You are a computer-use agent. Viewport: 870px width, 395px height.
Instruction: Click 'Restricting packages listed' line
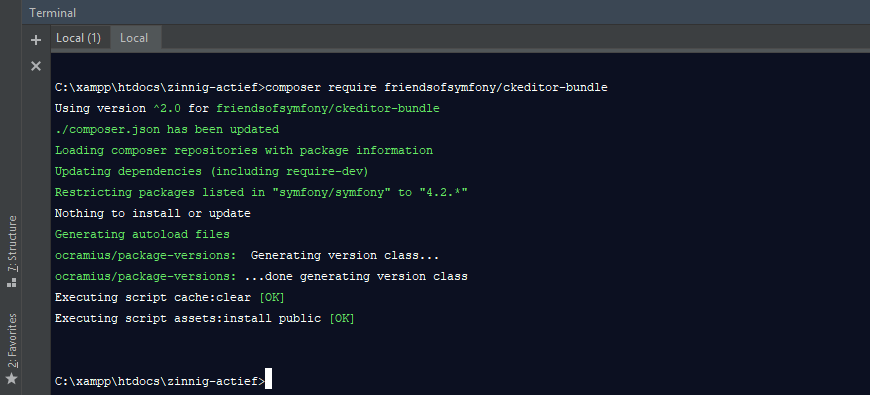pyautogui.click(x=261, y=193)
